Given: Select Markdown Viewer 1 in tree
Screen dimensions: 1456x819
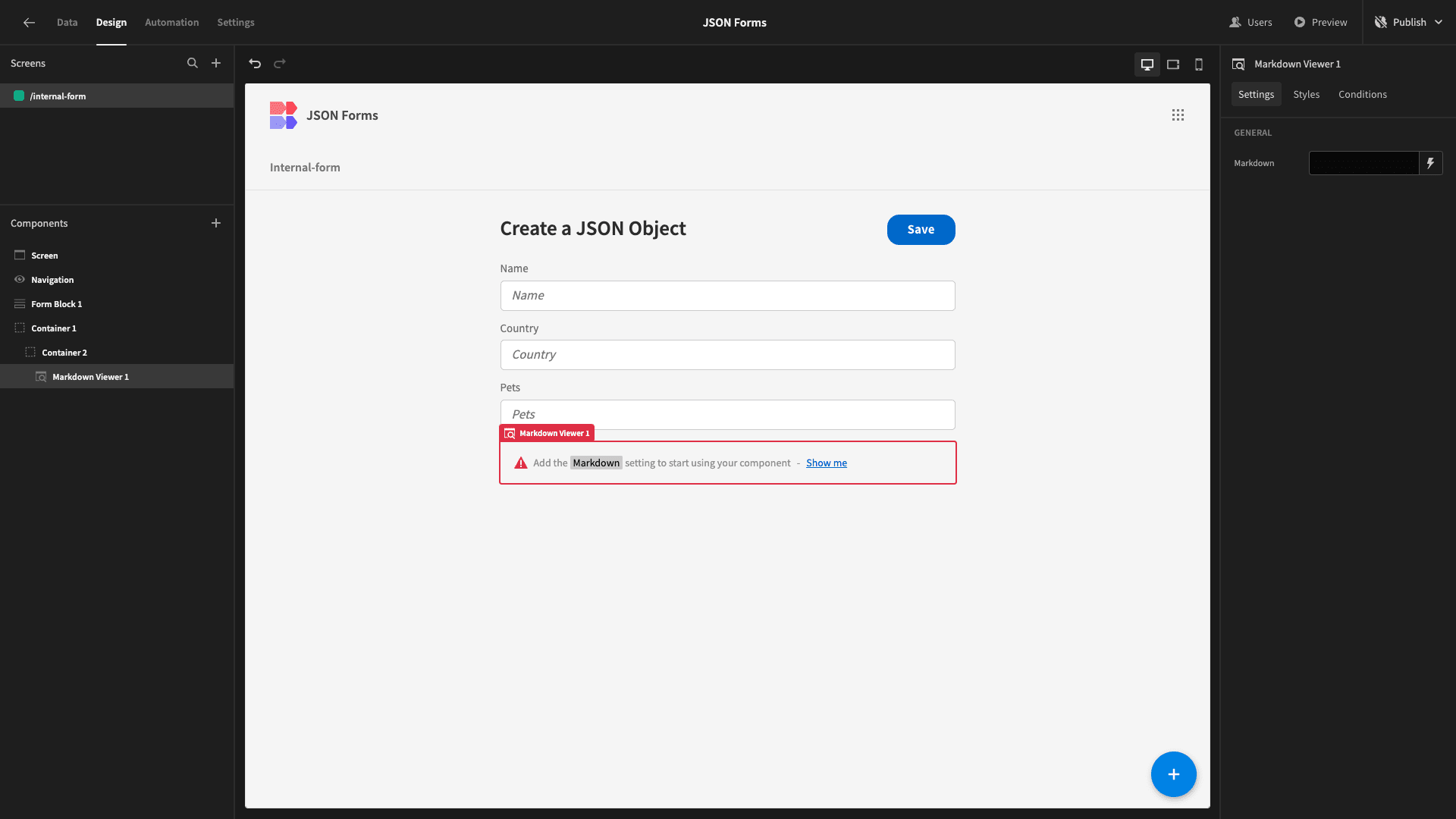Looking at the screenshot, I should (117, 377).
